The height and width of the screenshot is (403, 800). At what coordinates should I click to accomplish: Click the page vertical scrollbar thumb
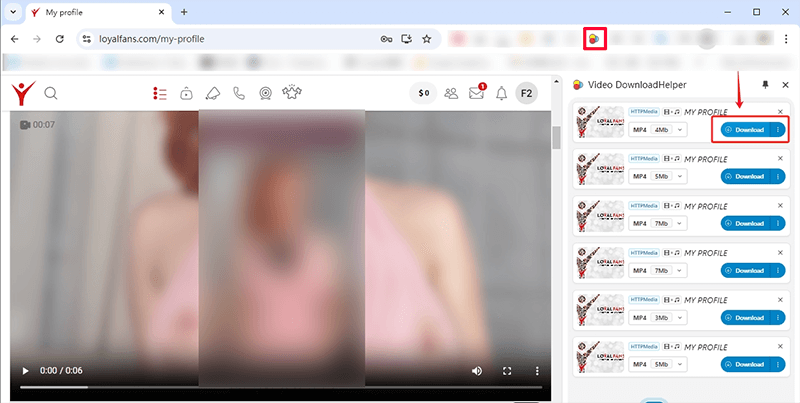click(x=557, y=137)
